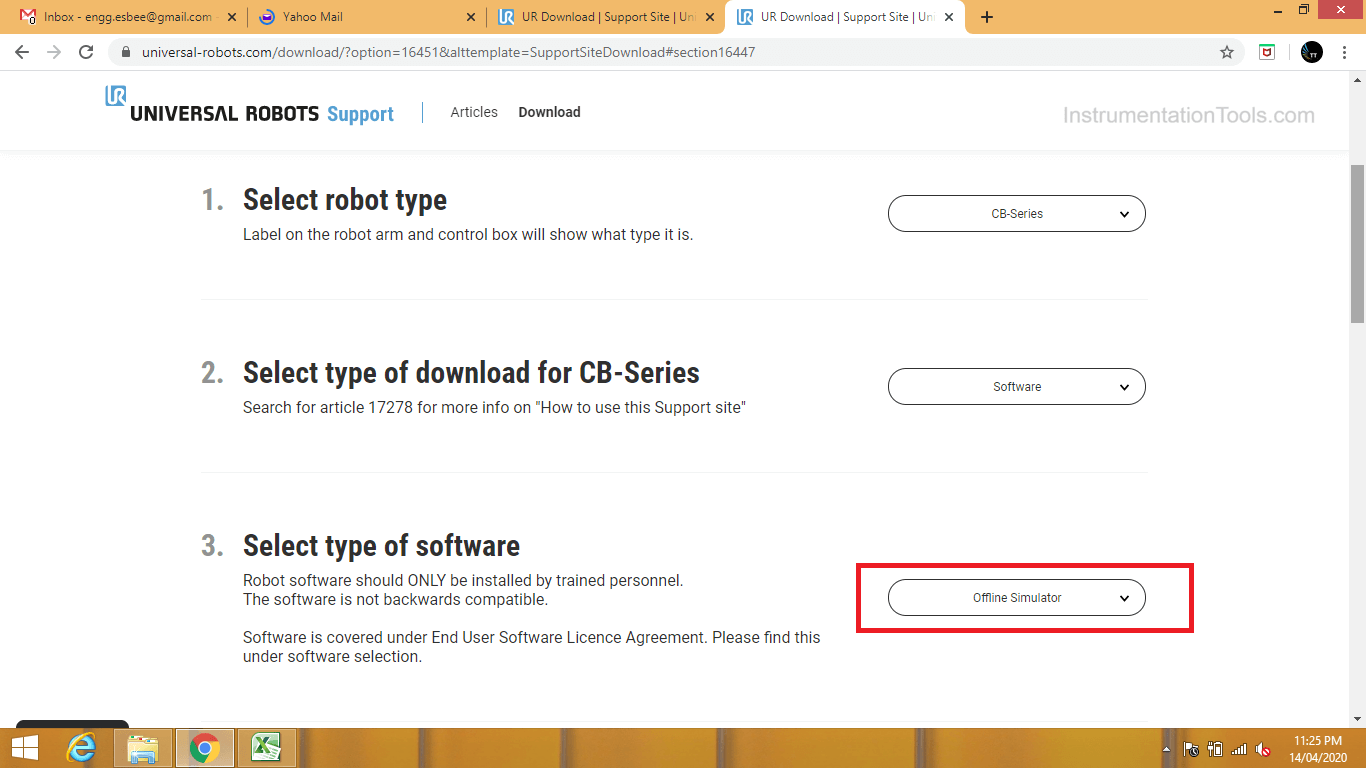Select the active UR Download tab
The width and height of the screenshot is (1366, 768).
tap(845, 17)
